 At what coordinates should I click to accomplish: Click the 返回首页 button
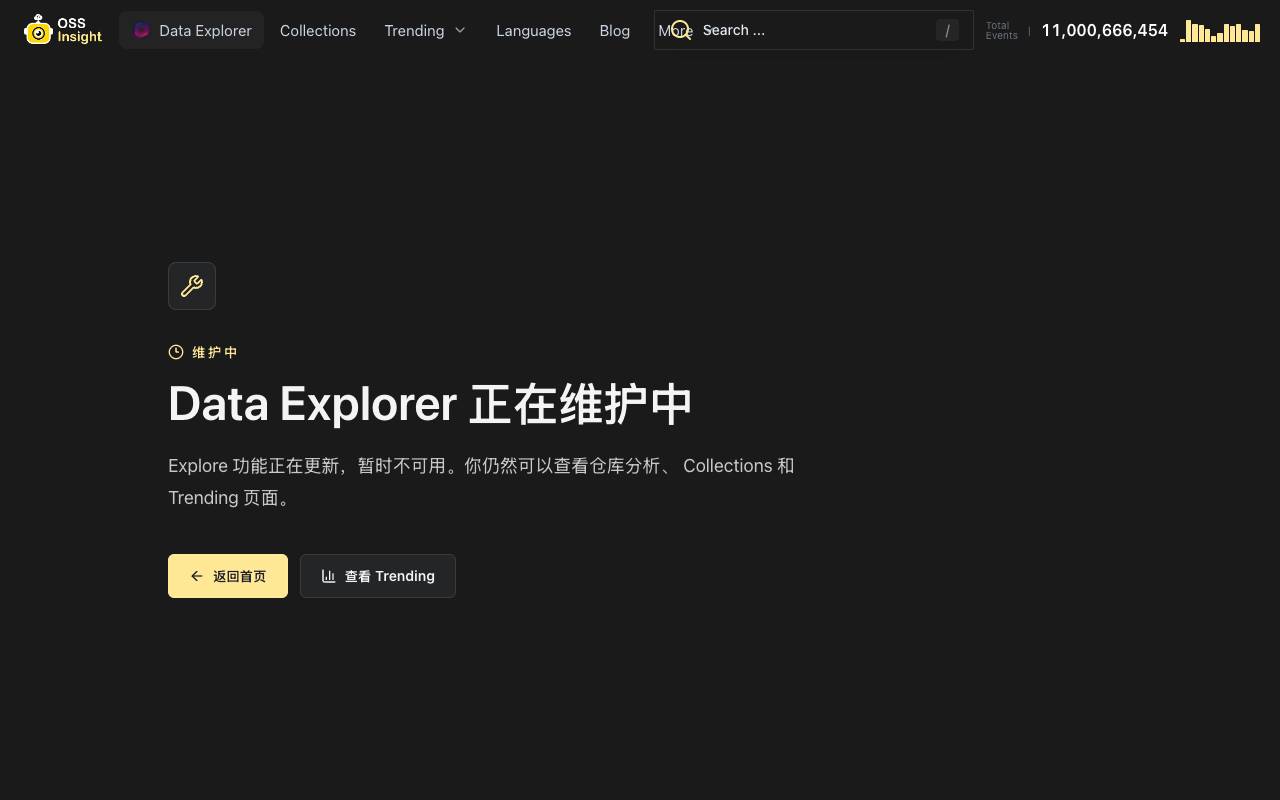point(228,576)
